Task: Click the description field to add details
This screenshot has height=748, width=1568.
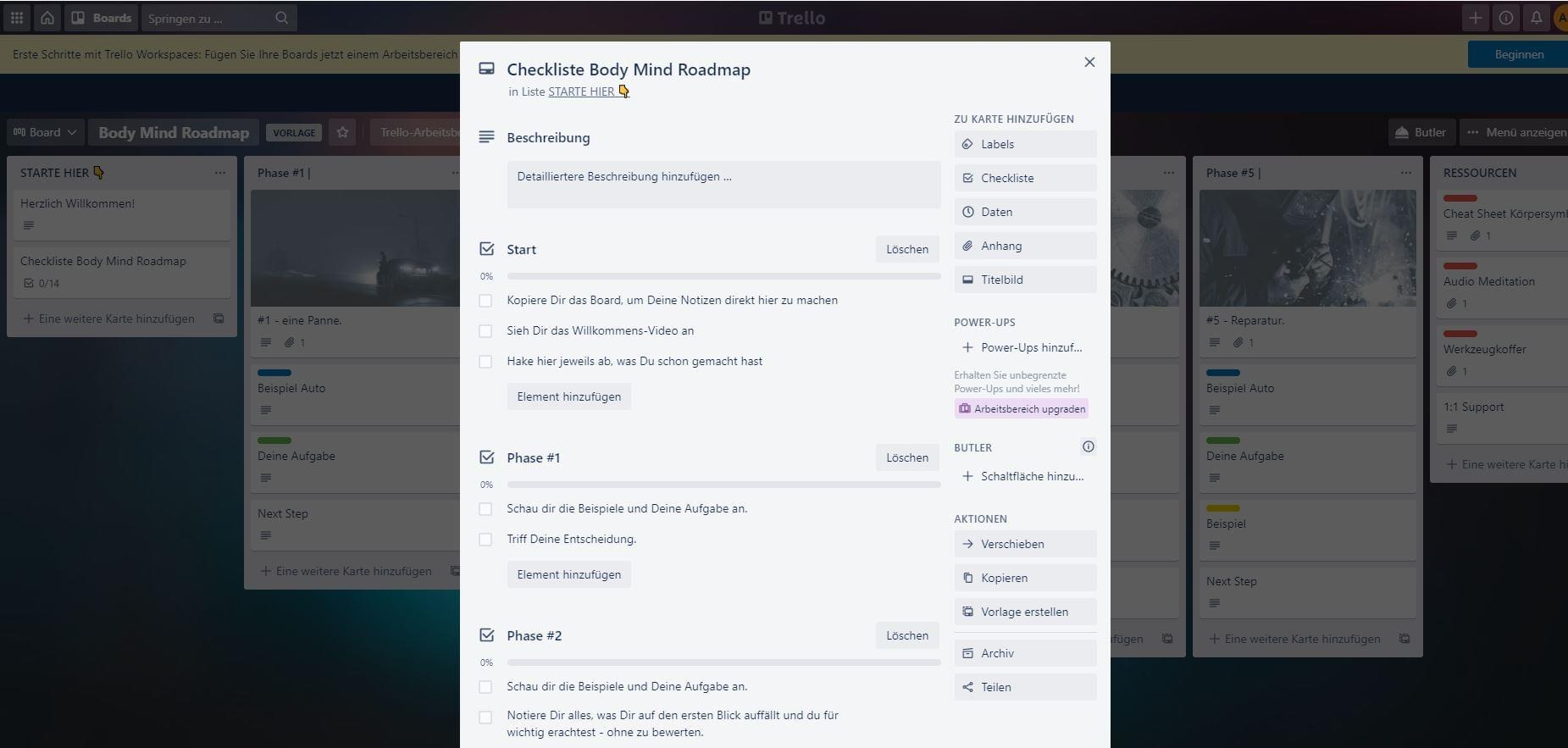Action: (x=723, y=185)
